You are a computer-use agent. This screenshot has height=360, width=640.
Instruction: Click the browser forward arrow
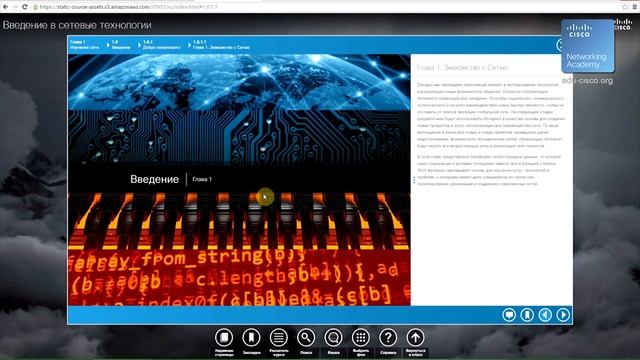click(15, 7)
